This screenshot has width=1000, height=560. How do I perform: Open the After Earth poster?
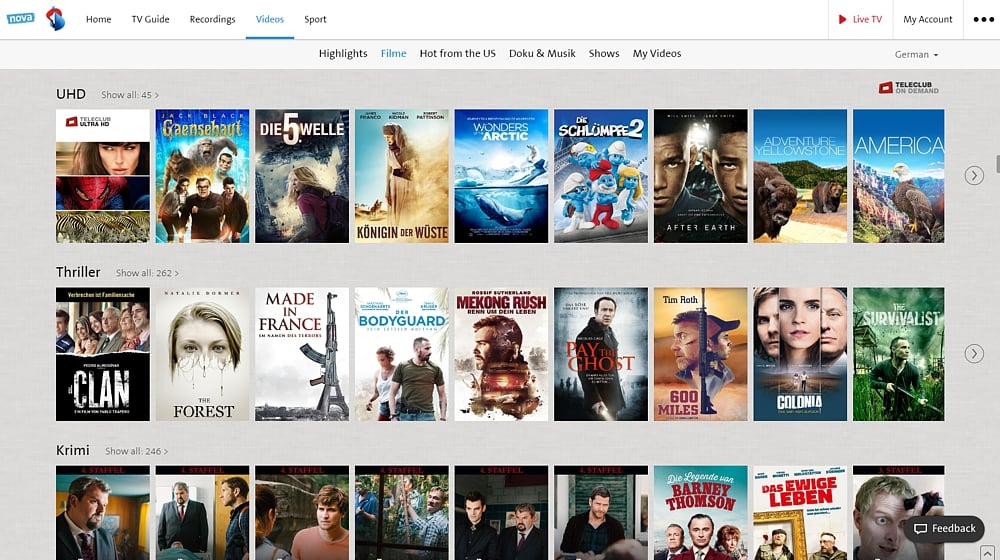point(700,176)
